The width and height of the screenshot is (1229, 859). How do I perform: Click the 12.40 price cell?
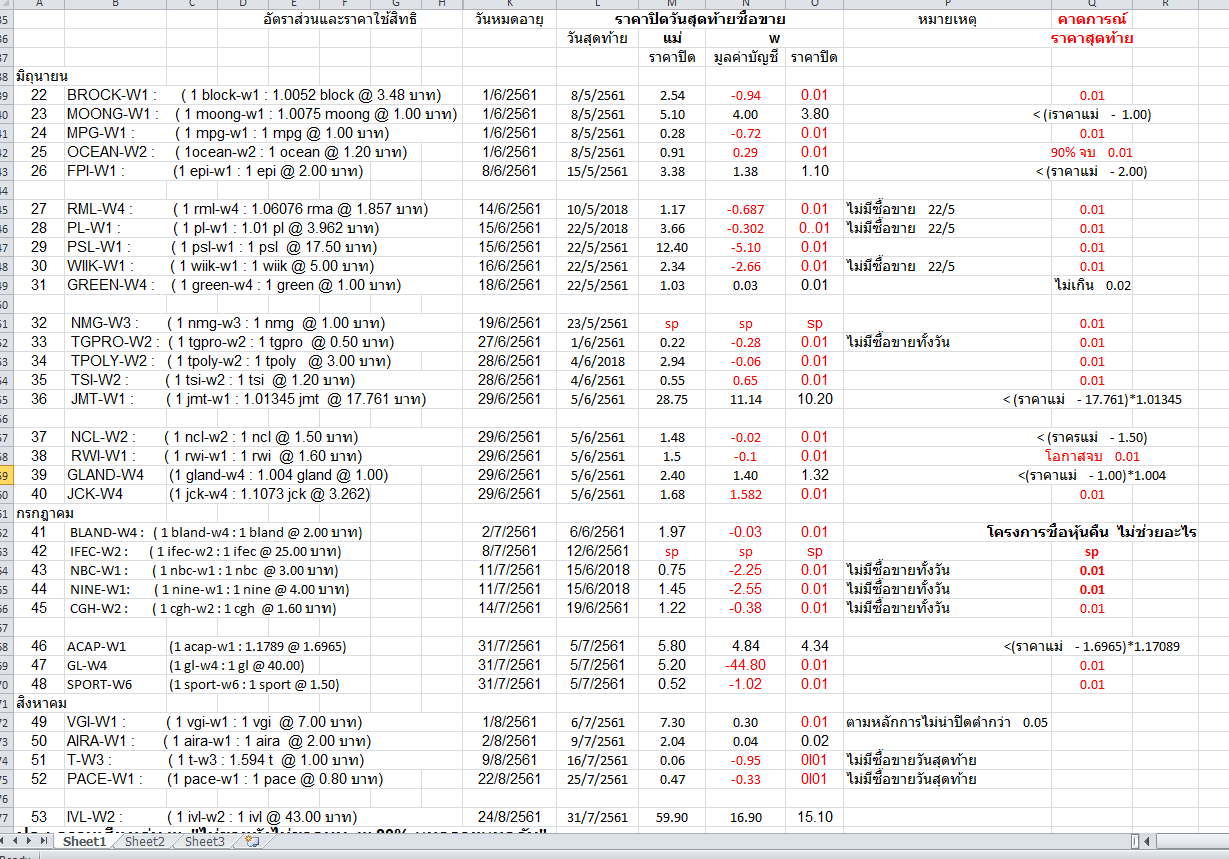point(673,247)
